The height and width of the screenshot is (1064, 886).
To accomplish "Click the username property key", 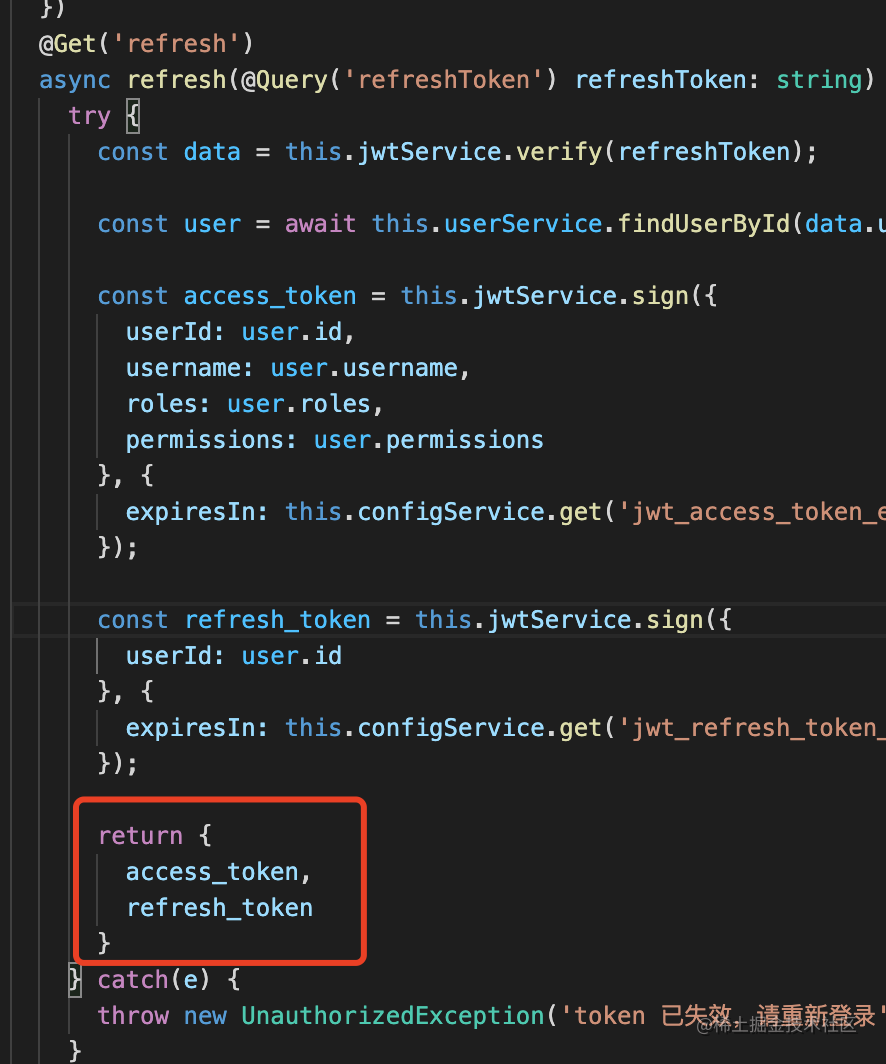I will [183, 368].
